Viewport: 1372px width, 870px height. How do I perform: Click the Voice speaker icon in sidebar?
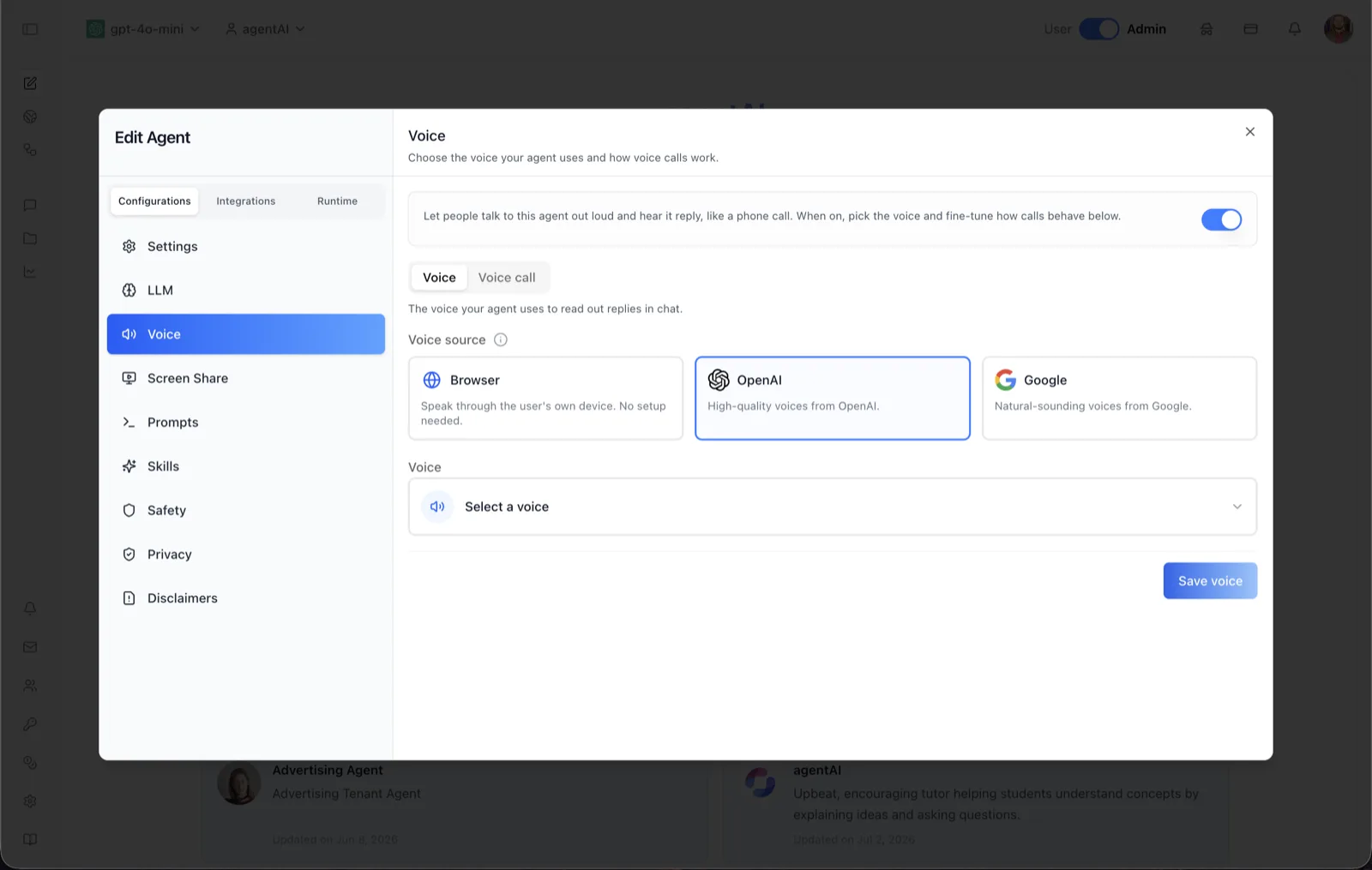(129, 334)
